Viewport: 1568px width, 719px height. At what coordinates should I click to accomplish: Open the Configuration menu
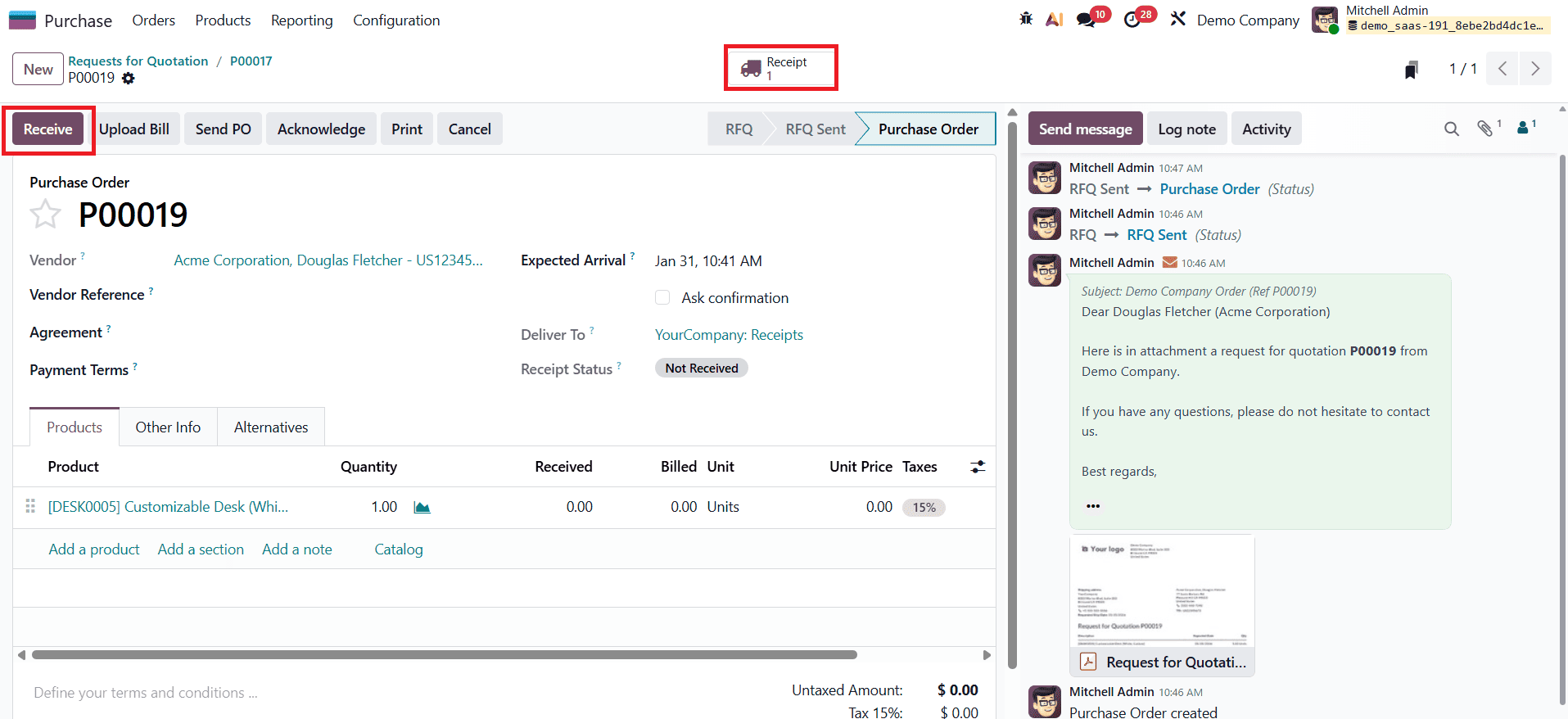pos(396,20)
